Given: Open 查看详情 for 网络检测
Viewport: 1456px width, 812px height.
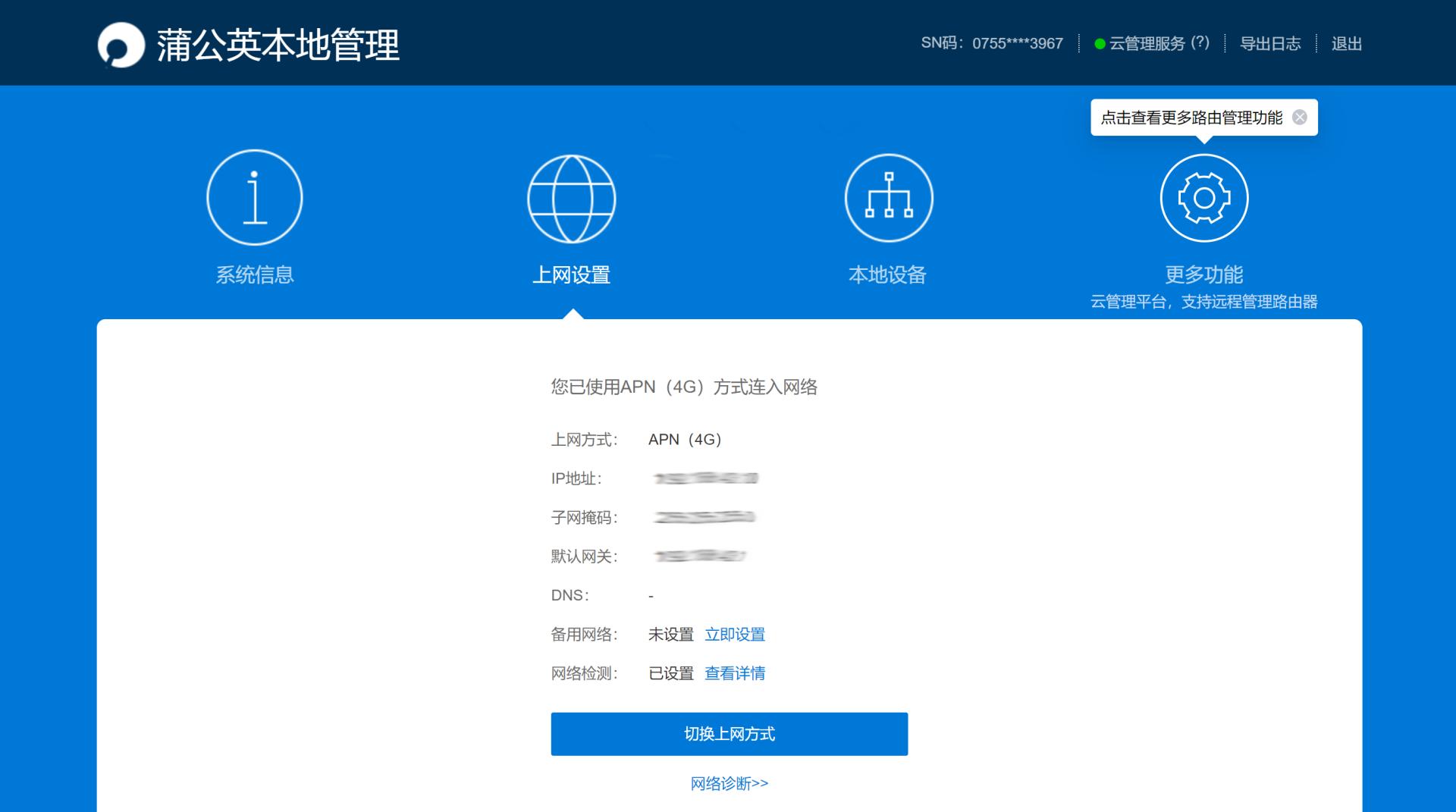Looking at the screenshot, I should (735, 673).
